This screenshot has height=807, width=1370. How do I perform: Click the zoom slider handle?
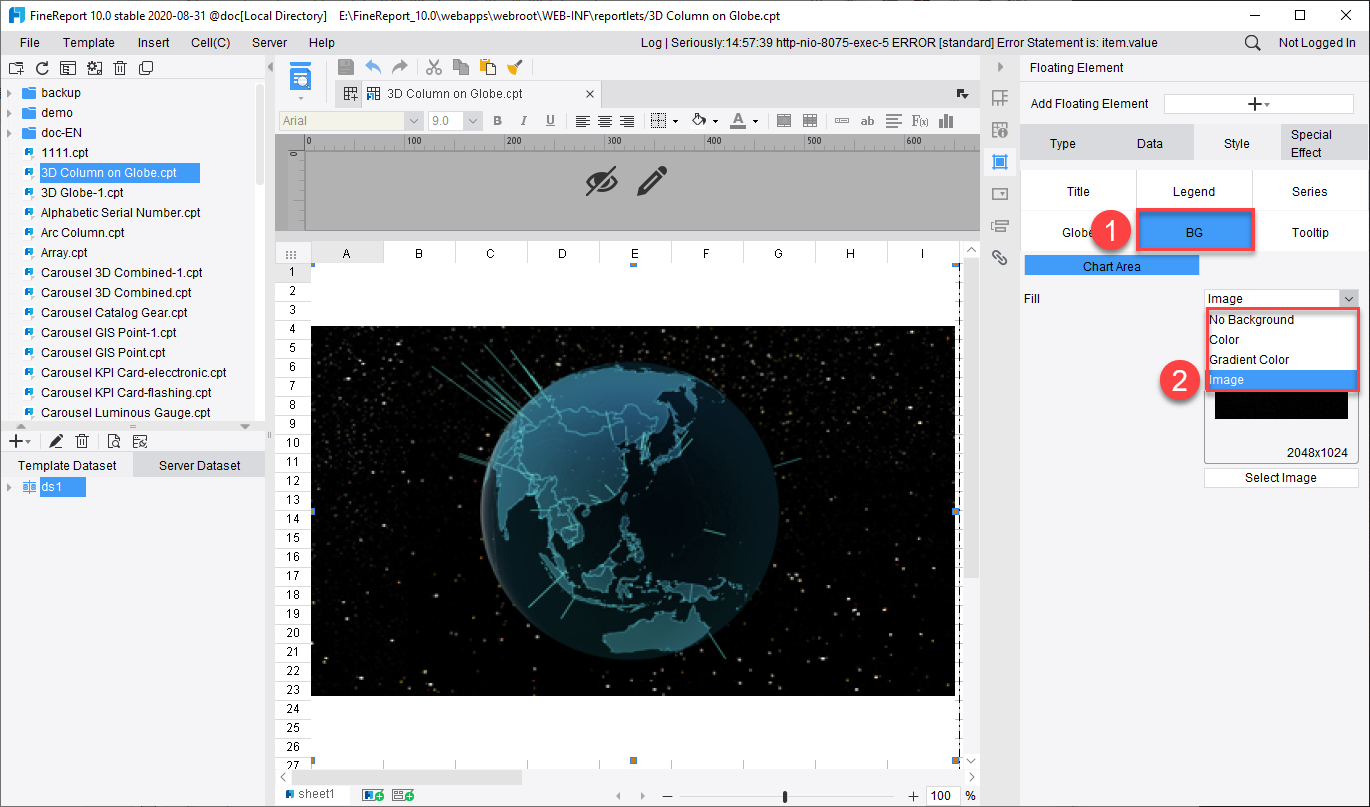(785, 796)
